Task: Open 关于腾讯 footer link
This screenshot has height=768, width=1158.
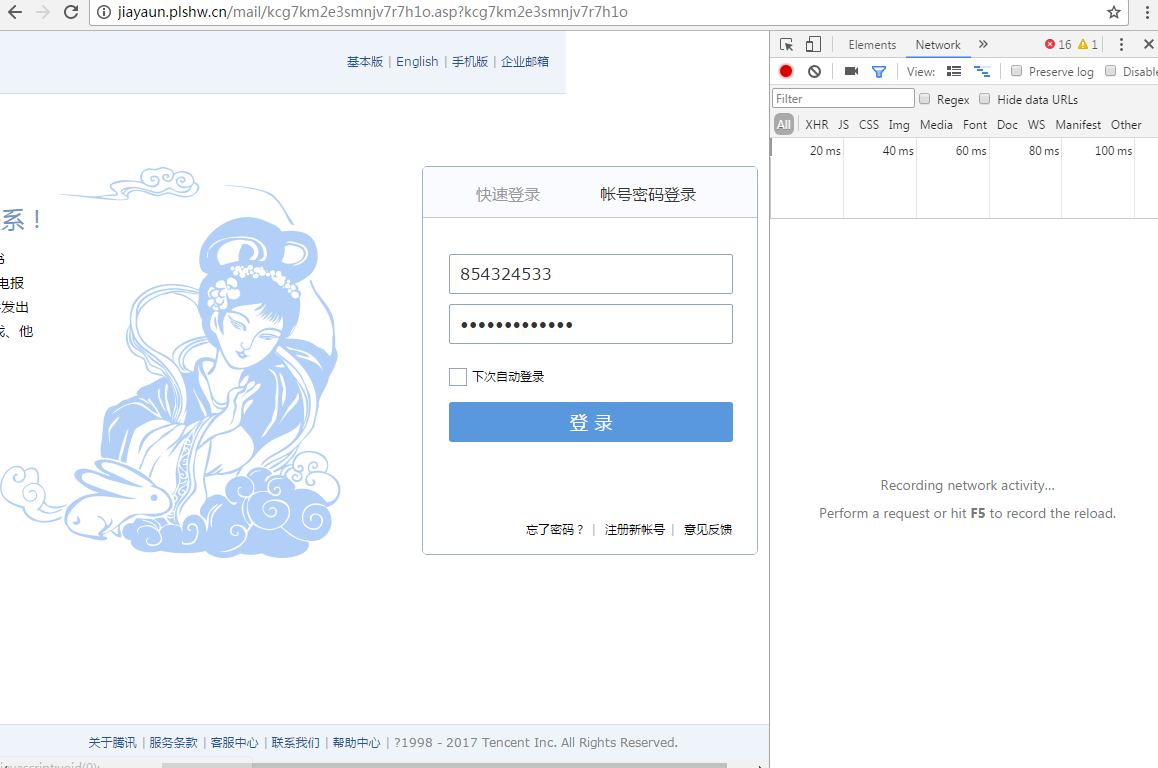Action: coord(112,742)
